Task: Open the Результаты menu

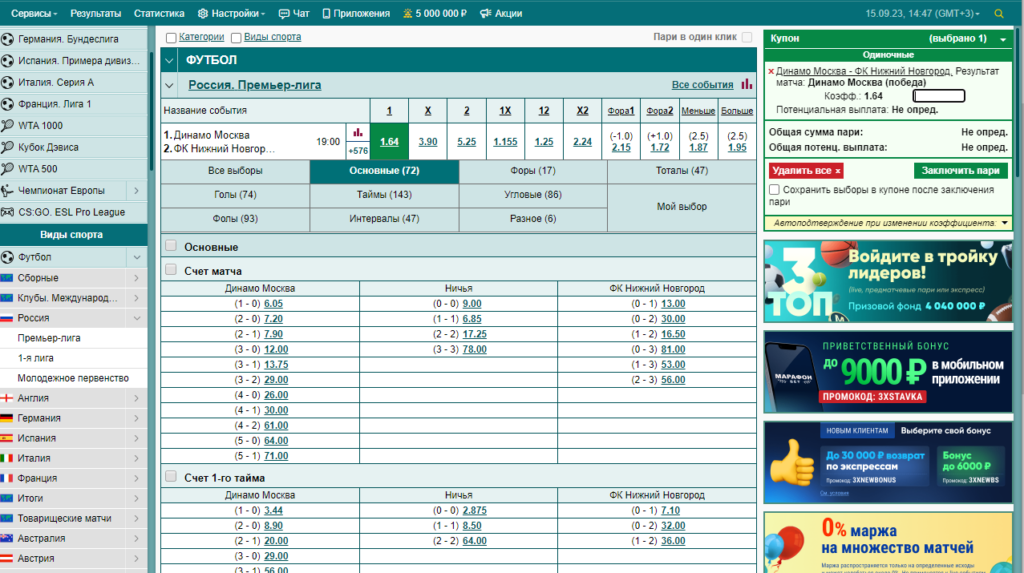Action: coord(95,13)
